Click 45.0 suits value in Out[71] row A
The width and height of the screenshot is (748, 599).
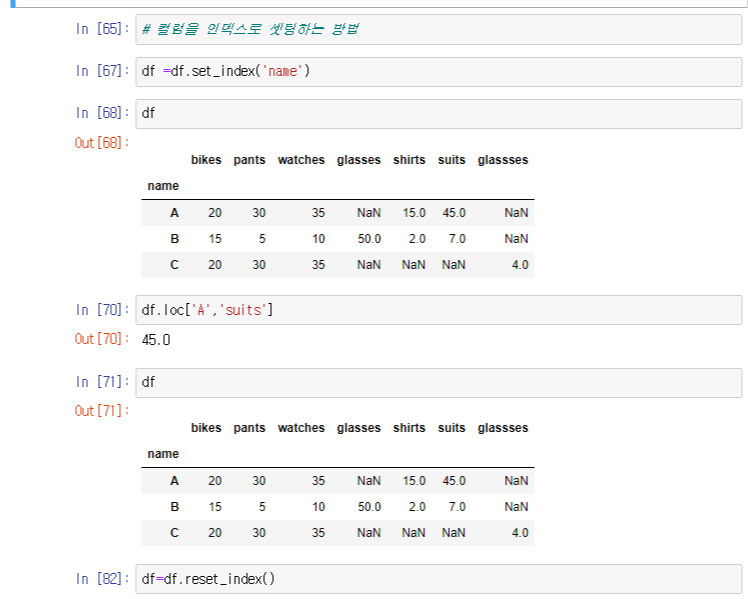coord(454,481)
